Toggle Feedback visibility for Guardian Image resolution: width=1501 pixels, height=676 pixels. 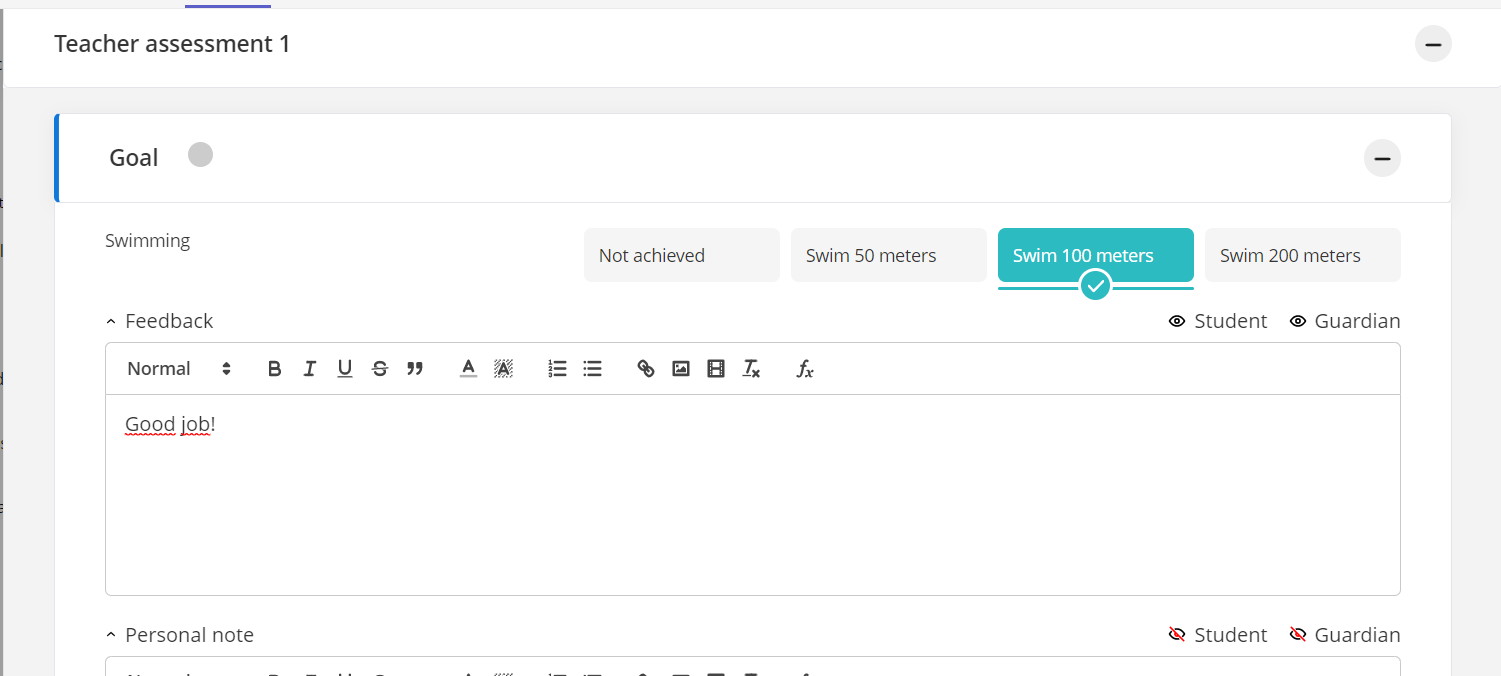click(1345, 321)
